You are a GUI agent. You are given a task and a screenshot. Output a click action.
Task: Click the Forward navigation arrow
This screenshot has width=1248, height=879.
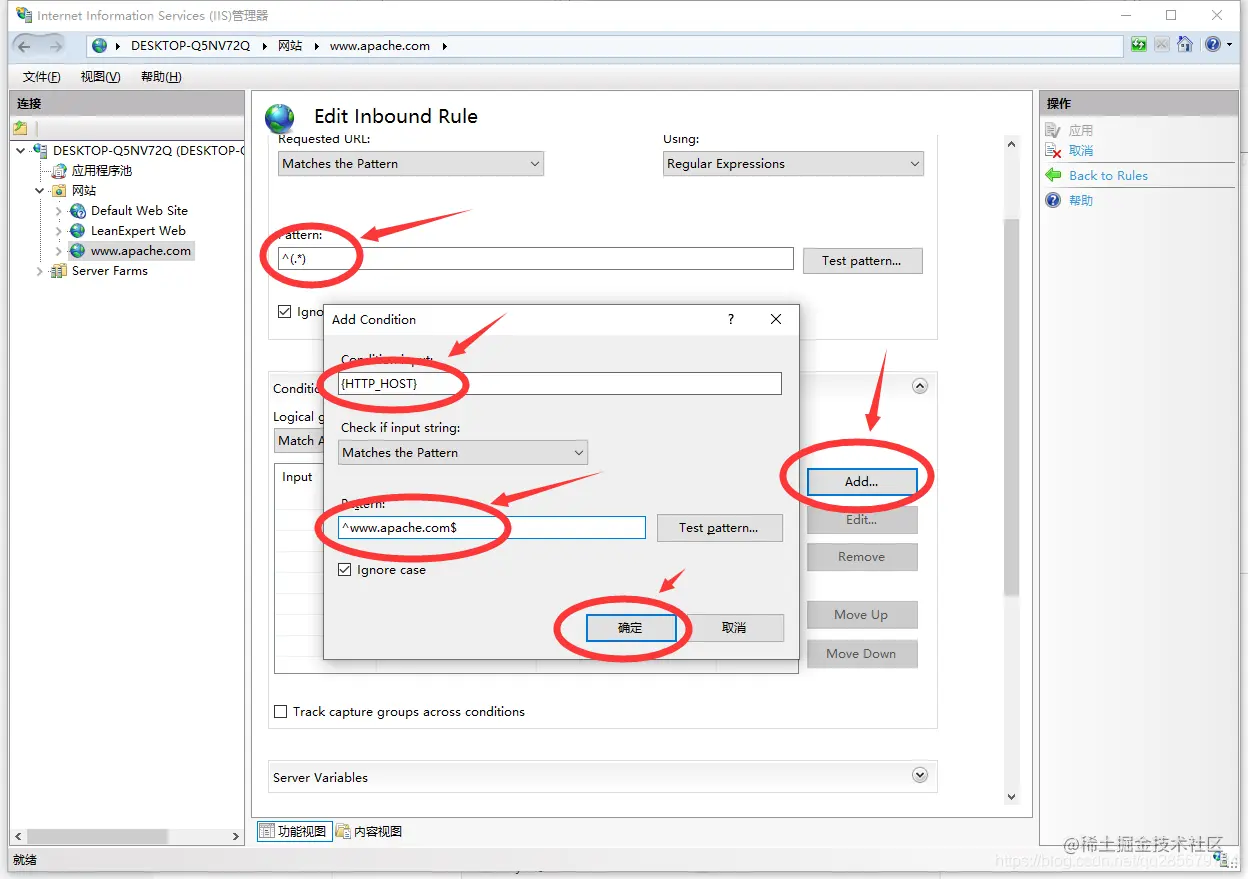(x=55, y=46)
